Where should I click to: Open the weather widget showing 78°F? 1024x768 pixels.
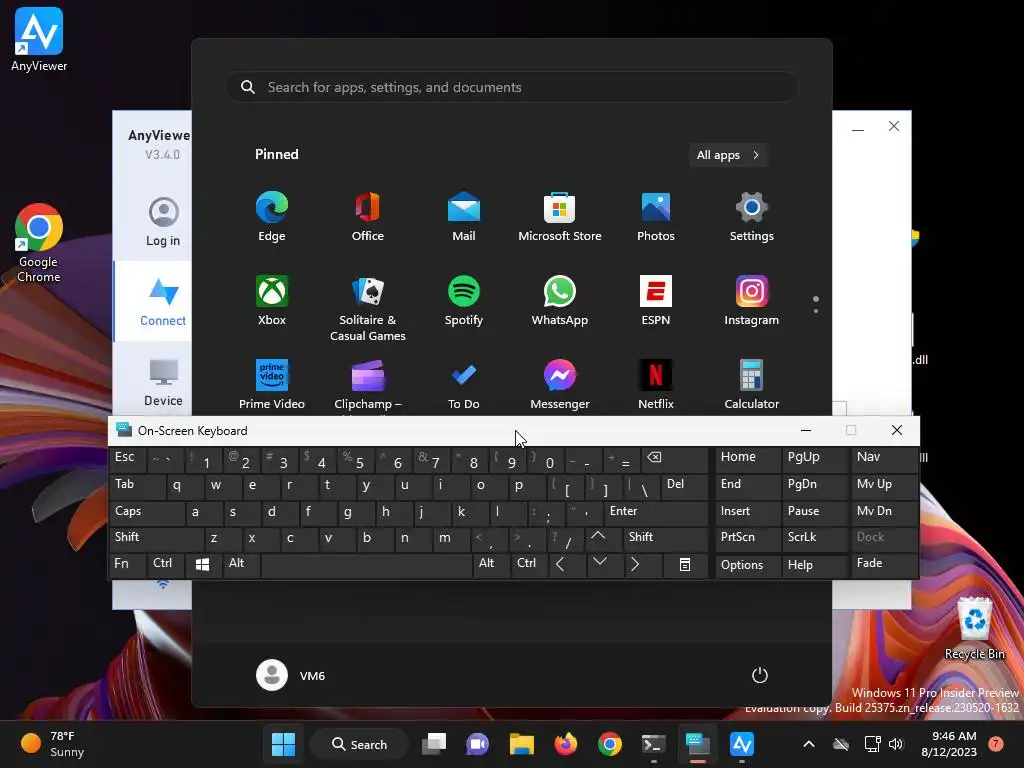click(x=52, y=744)
